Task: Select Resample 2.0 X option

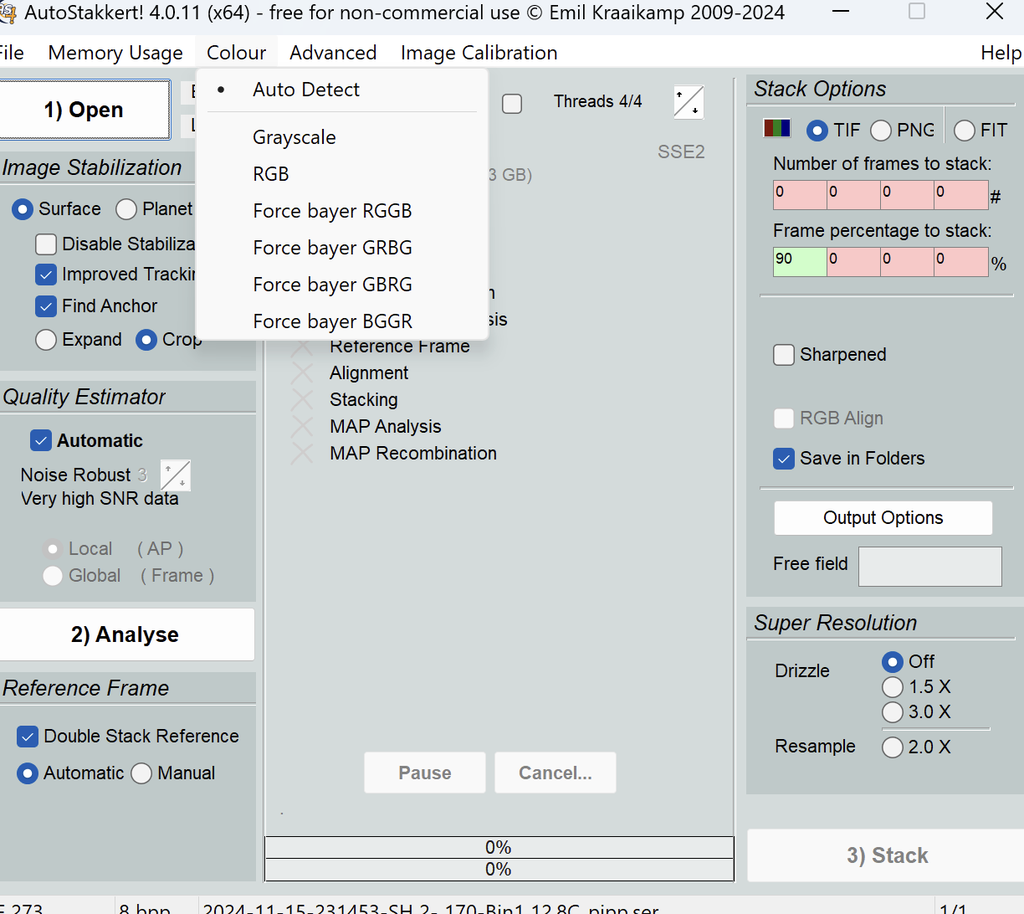Action: tap(892, 747)
